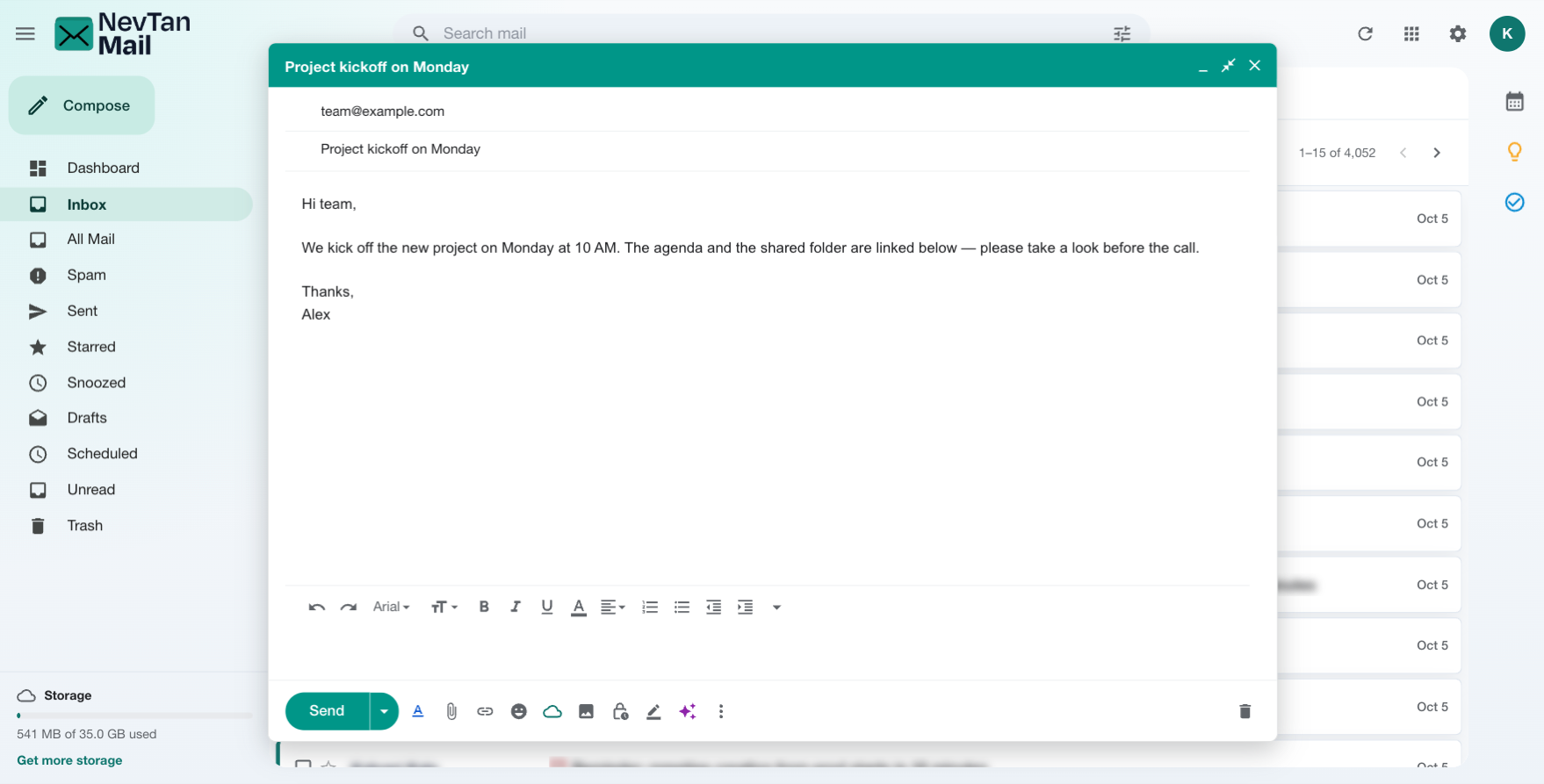
Task: Undo the last edit in compose toolbar
Action: pyautogui.click(x=317, y=607)
